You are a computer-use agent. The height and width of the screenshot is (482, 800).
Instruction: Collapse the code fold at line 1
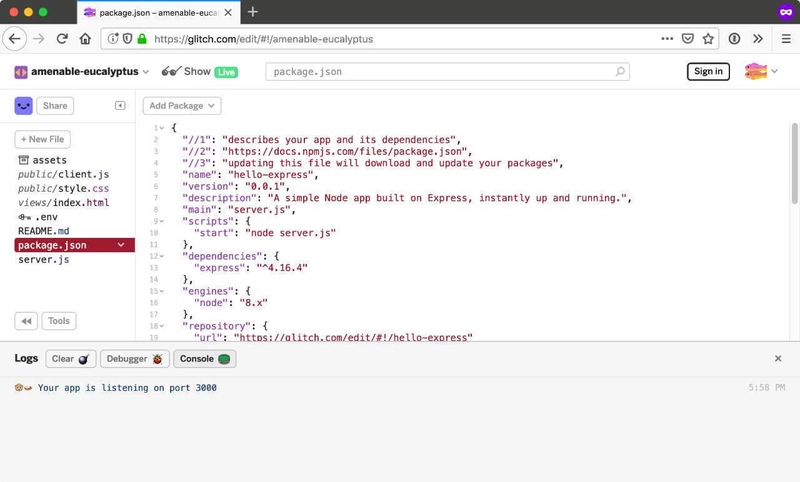162,128
